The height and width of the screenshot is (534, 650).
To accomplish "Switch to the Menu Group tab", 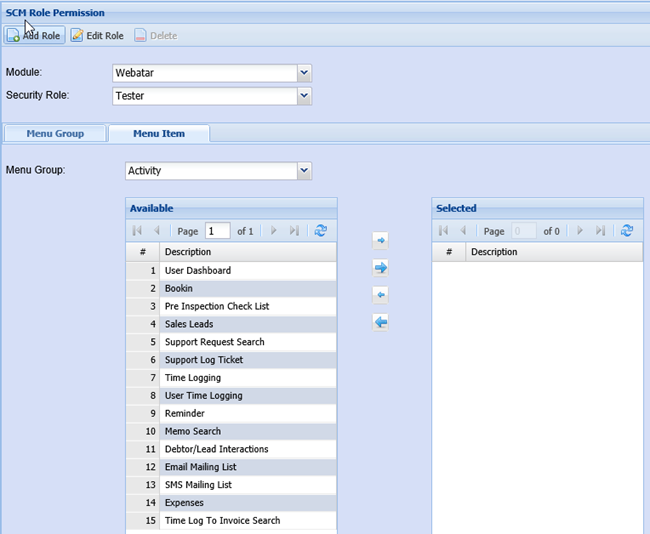I will 55,133.
